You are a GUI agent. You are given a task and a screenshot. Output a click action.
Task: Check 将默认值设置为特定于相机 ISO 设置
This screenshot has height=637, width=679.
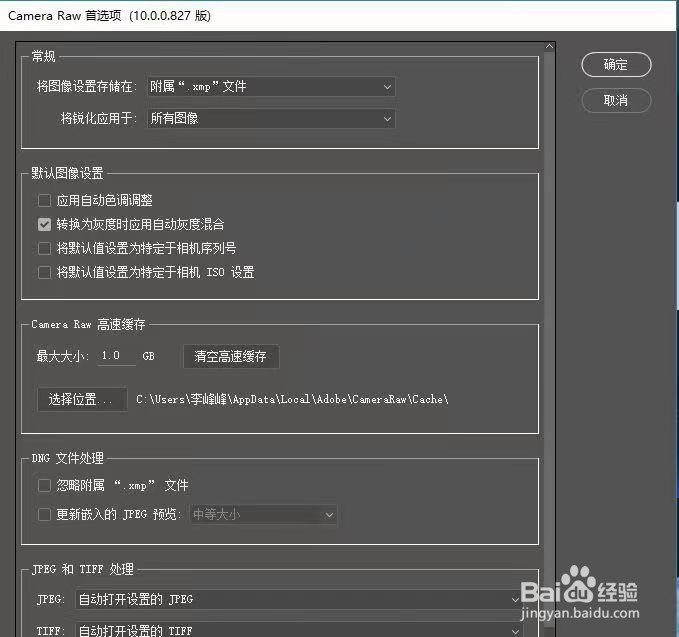(44, 272)
